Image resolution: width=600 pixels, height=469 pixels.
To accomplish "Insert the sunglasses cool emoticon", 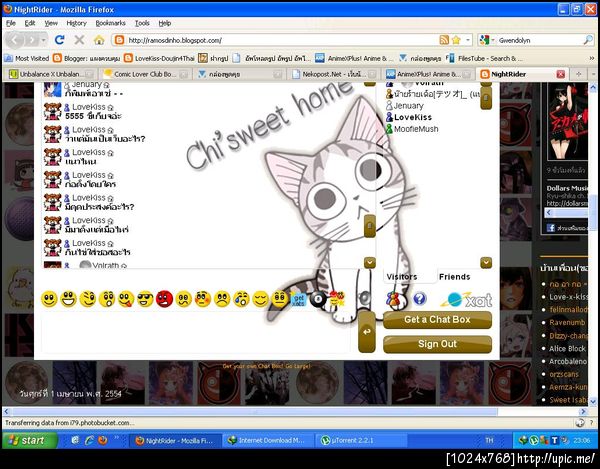I will tap(145, 299).
